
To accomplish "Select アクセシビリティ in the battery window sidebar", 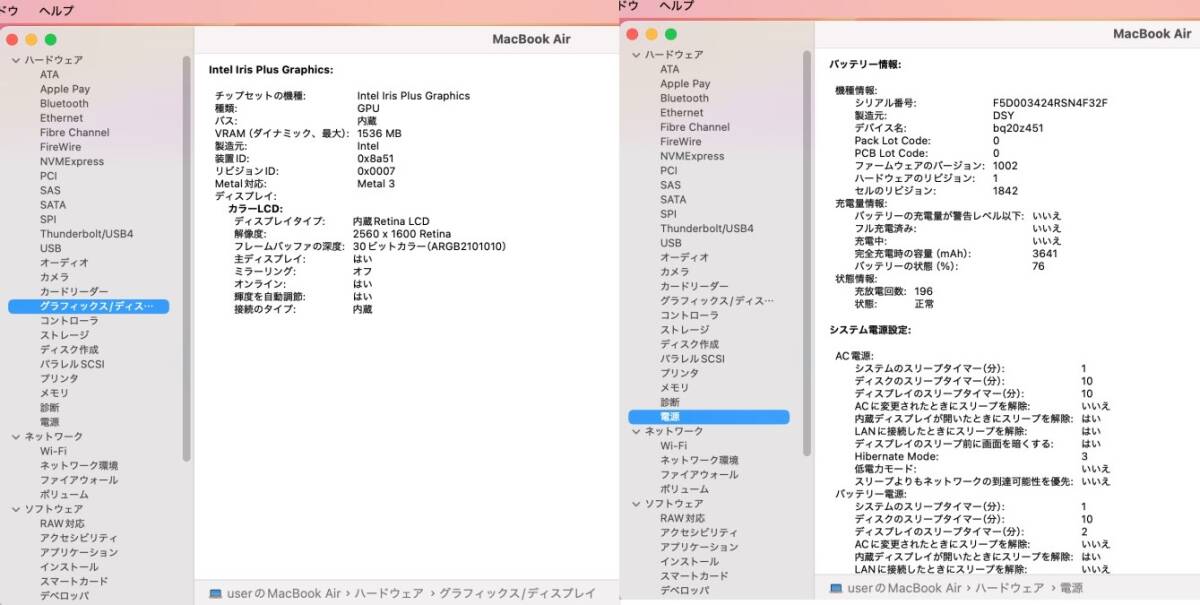I will pos(699,533).
